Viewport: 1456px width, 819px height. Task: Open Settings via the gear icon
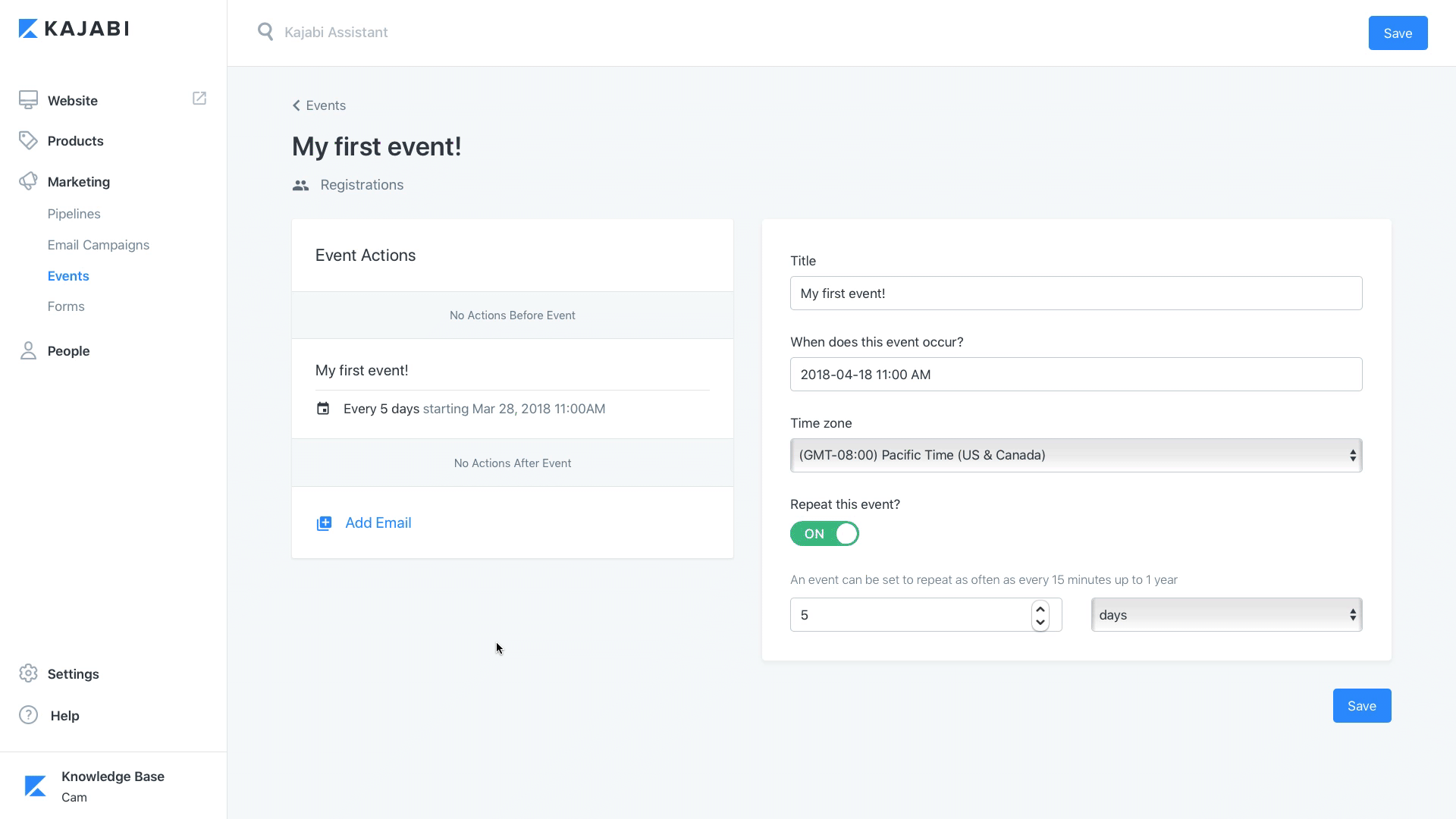pyautogui.click(x=28, y=673)
